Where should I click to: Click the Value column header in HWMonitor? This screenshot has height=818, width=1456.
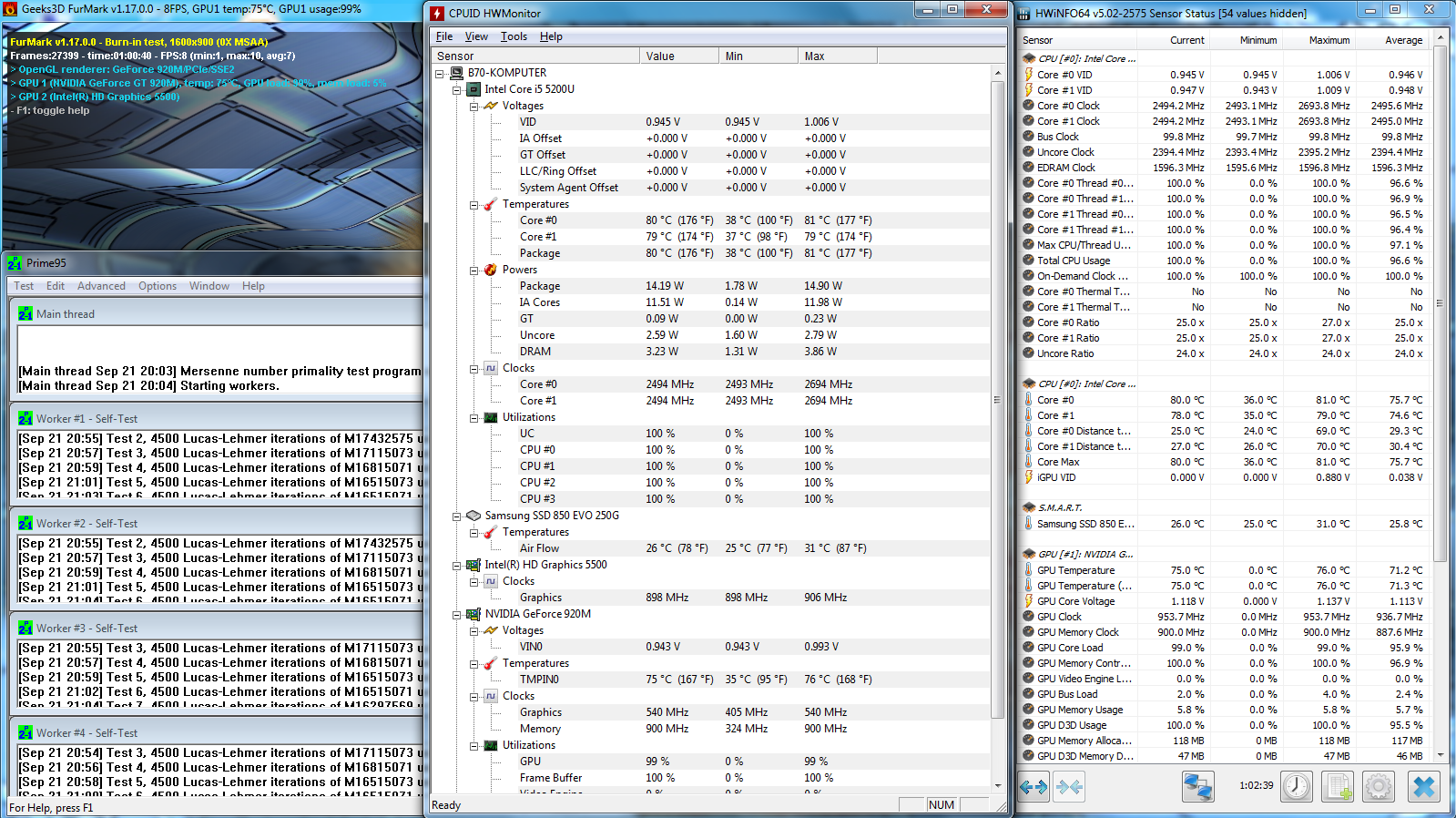[678, 56]
